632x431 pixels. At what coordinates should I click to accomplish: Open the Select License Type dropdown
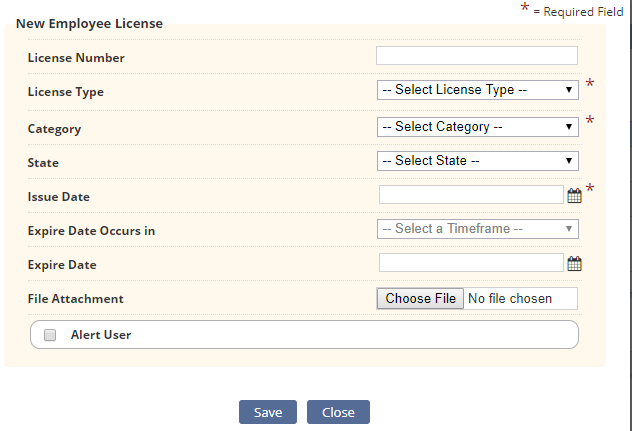478,90
